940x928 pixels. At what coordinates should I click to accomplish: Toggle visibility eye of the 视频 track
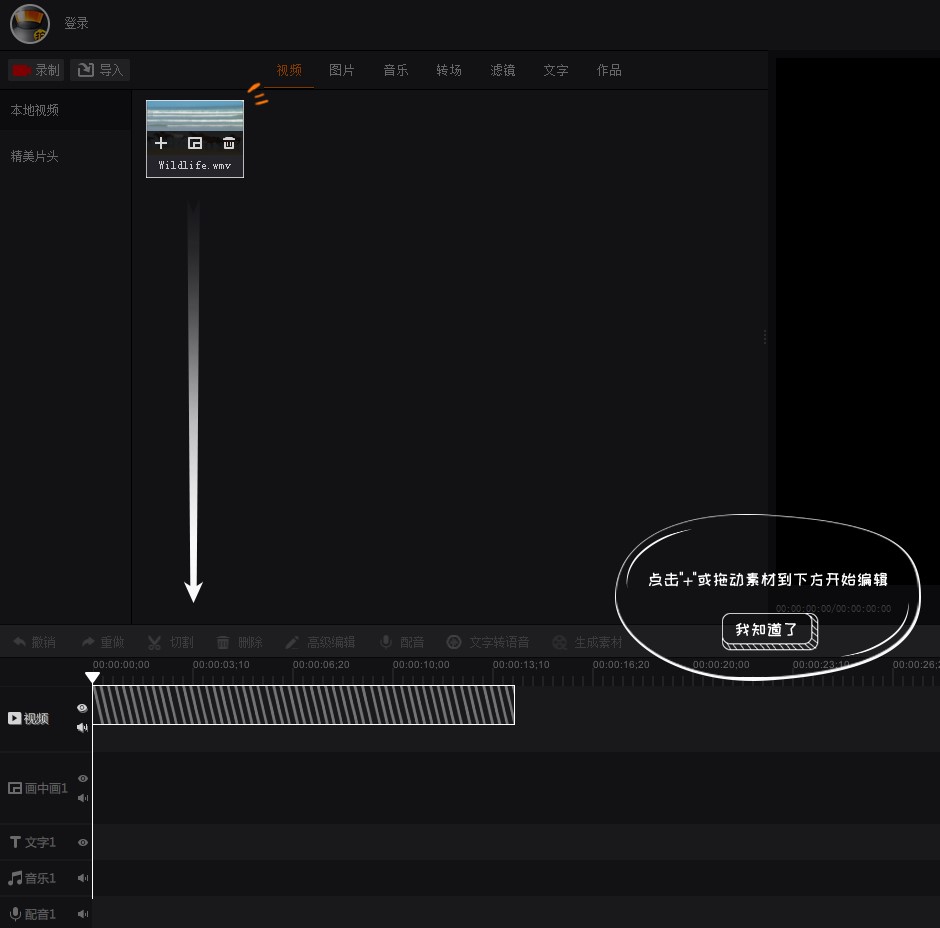click(83, 708)
